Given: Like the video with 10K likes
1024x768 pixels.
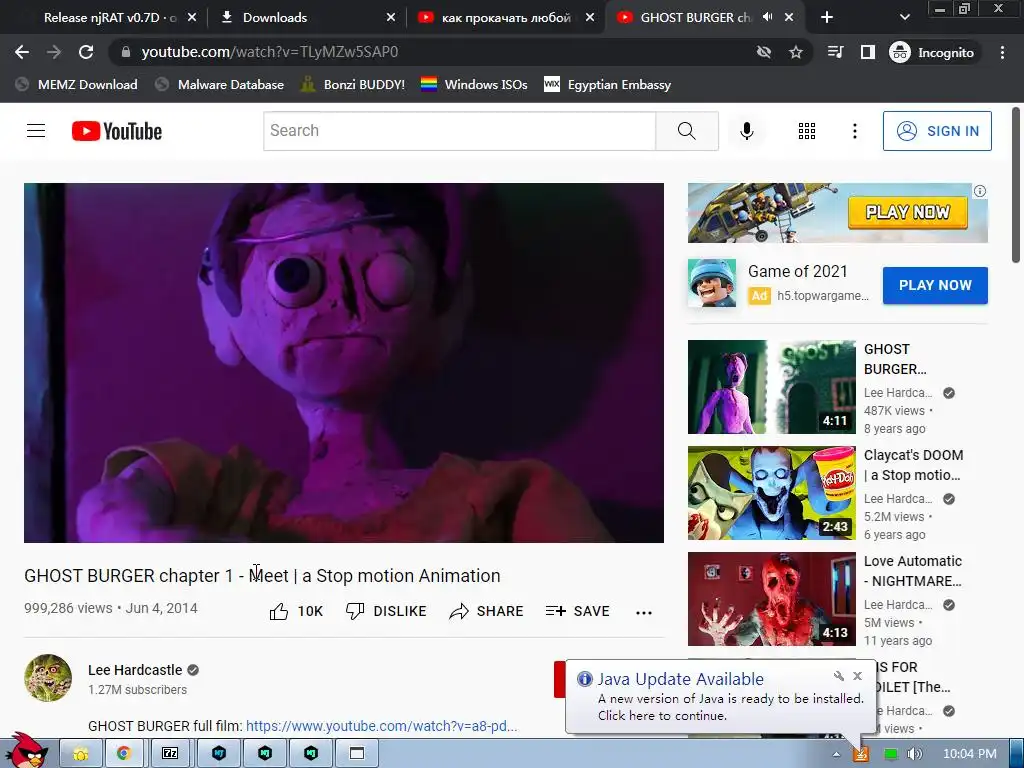Looking at the screenshot, I should coord(296,611).
